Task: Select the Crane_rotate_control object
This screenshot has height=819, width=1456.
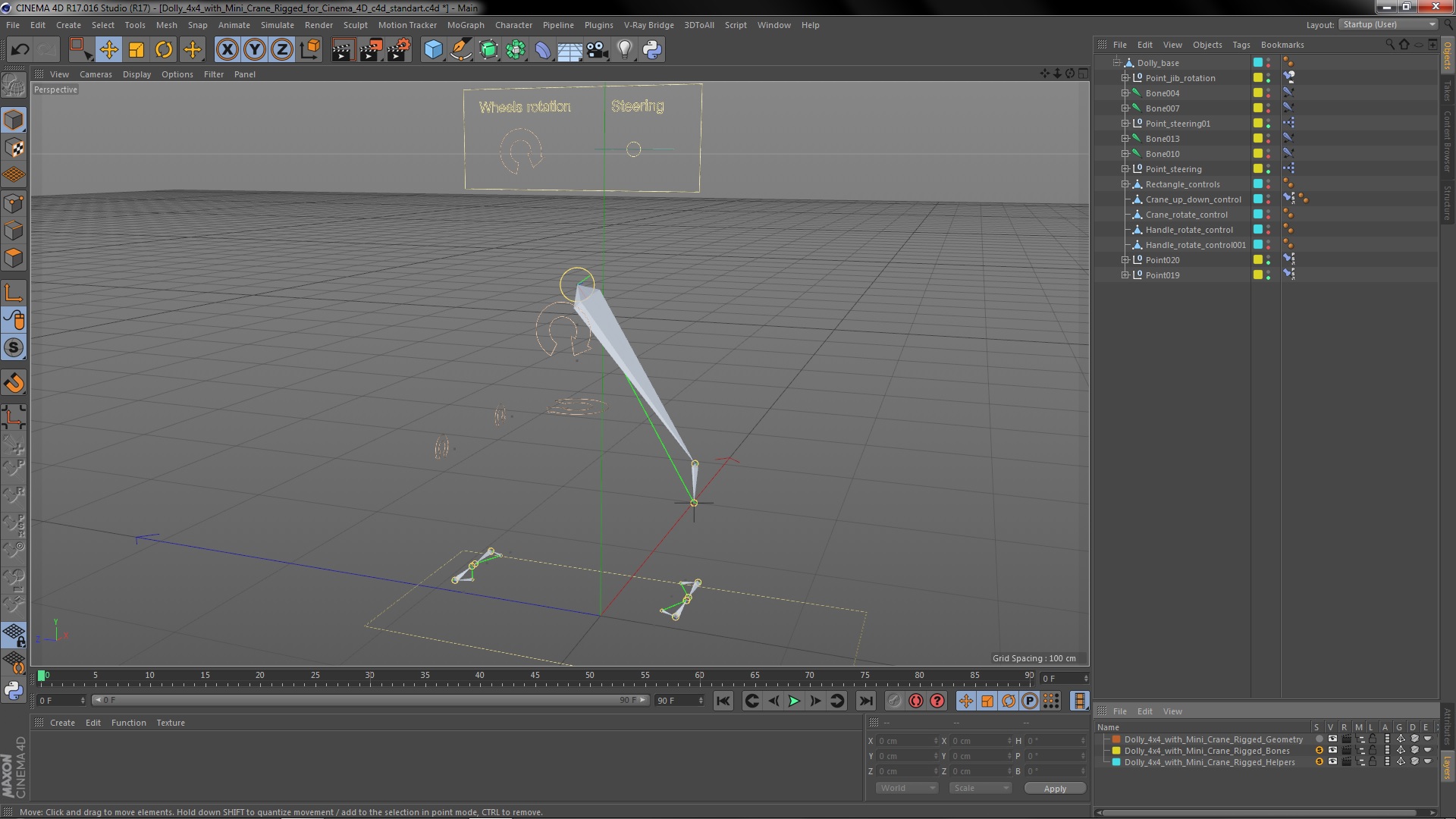Action: pos(1186,215)
